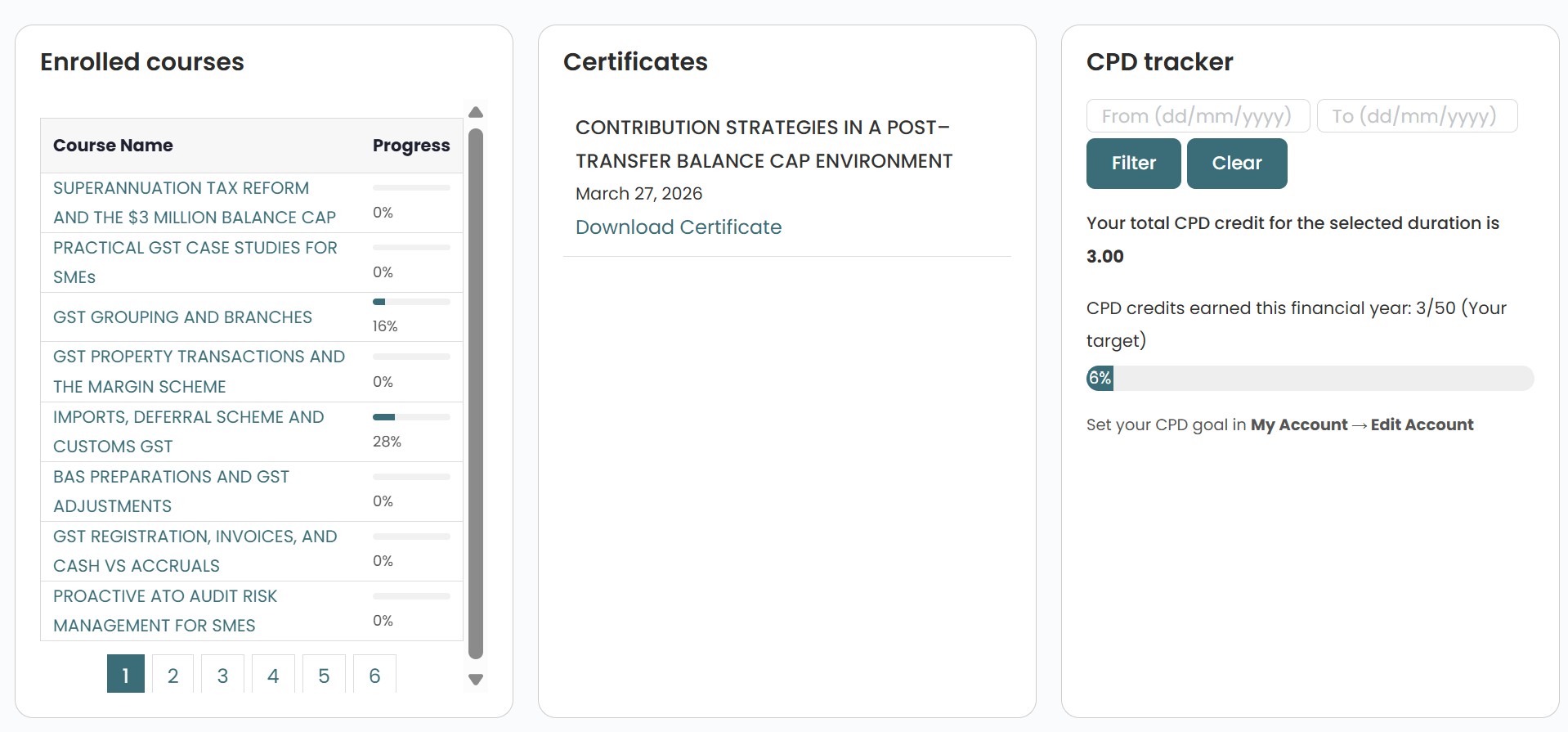The width and height of the screenshot is (1568, 732).
Task: Click the Download Certificate link
Action: [678, 227]
